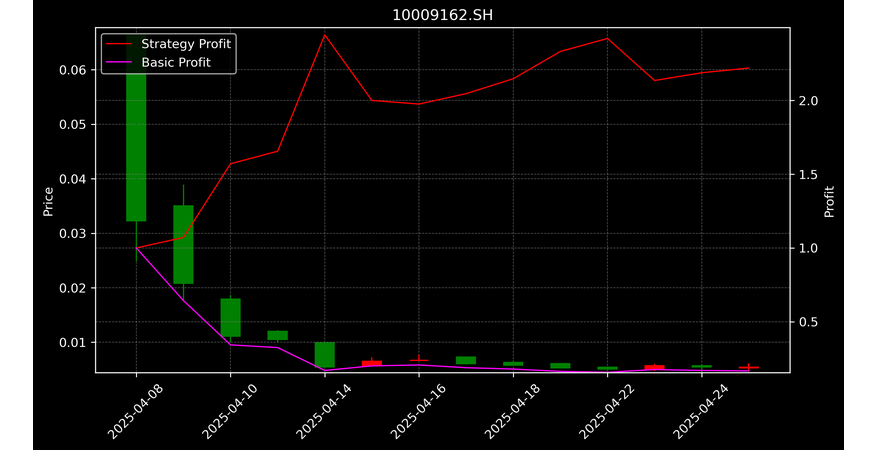Click the 2.0 profit tick label
878x450 pixels.
click(x=809, y=101)
